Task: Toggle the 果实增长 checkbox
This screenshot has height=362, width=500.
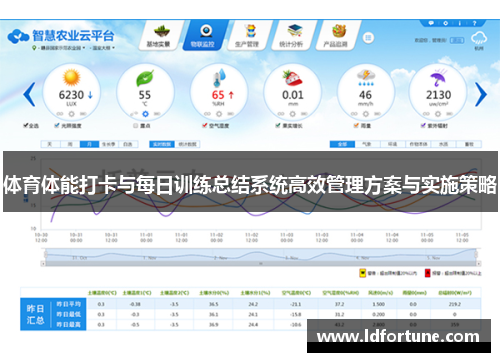Action: point(278,125)
